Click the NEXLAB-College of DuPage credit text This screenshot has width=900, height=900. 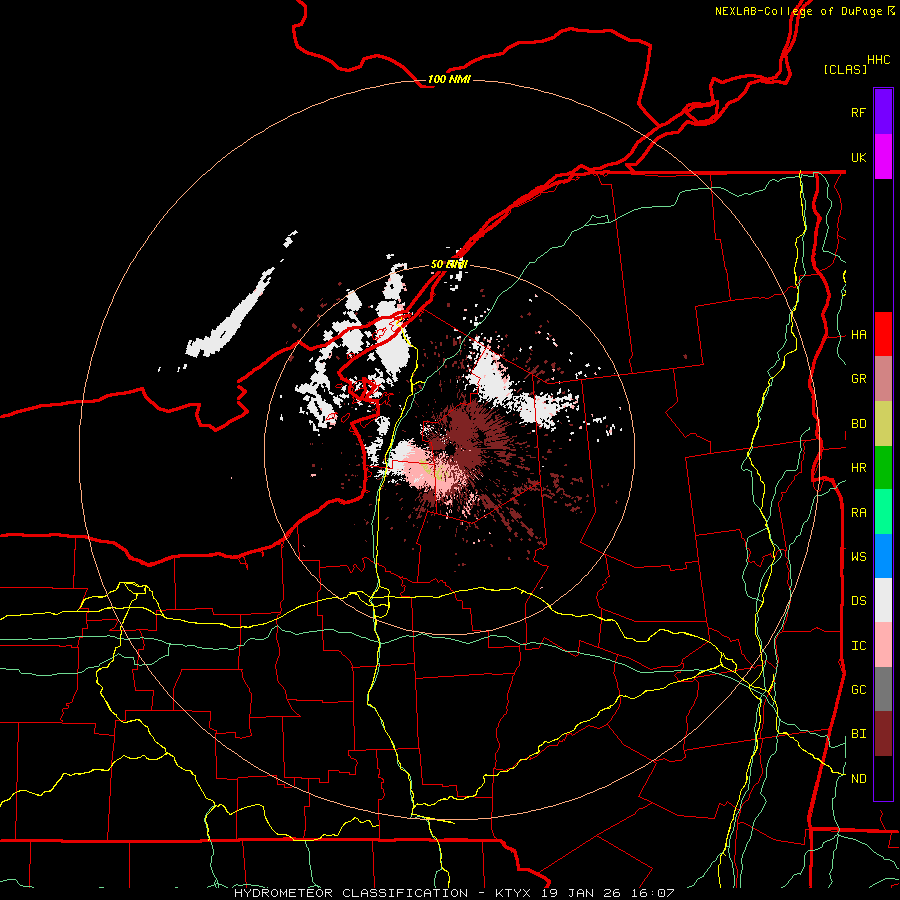[798, 11]
